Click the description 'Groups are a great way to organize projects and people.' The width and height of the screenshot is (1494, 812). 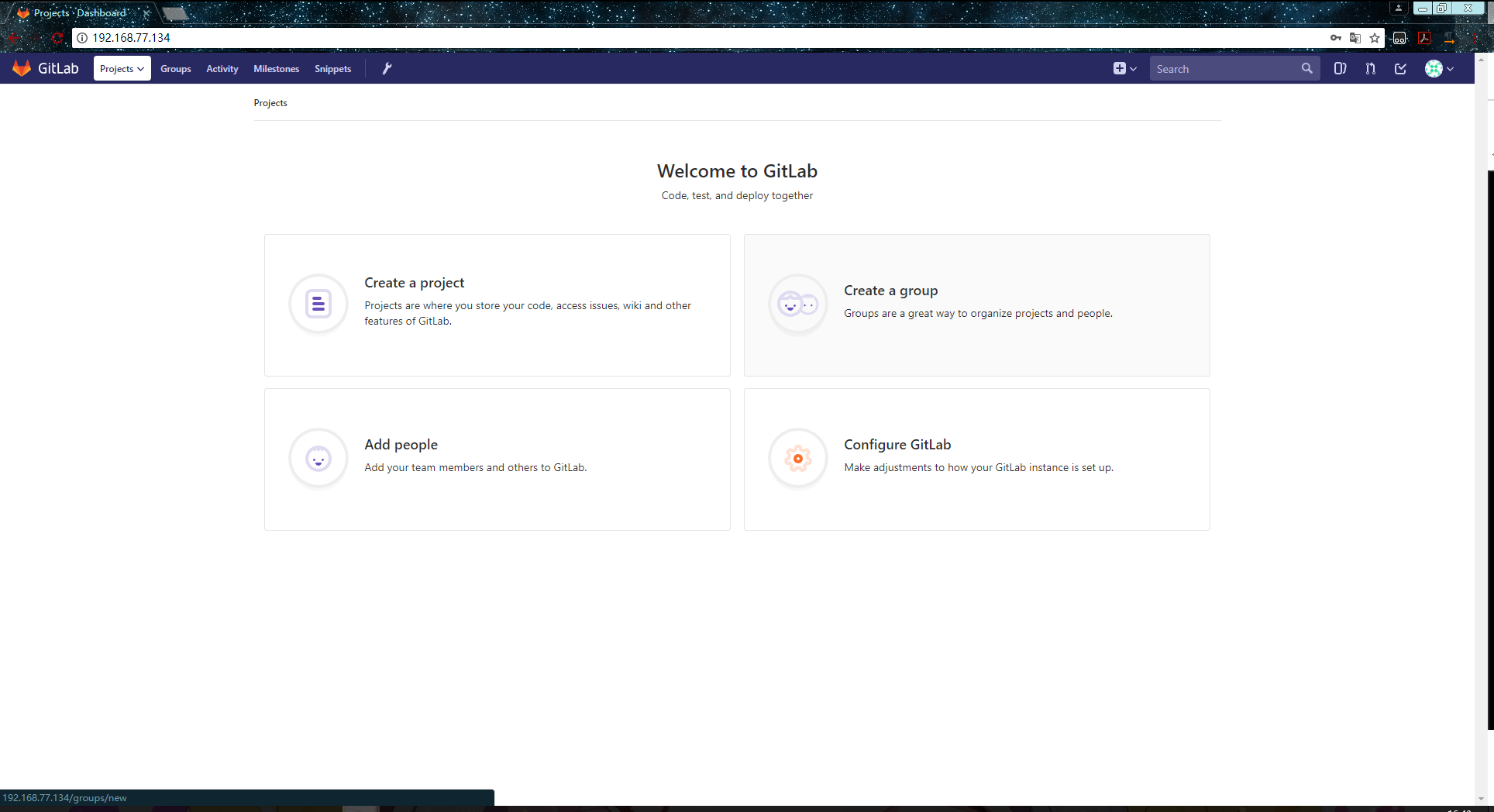pos(978,313)
